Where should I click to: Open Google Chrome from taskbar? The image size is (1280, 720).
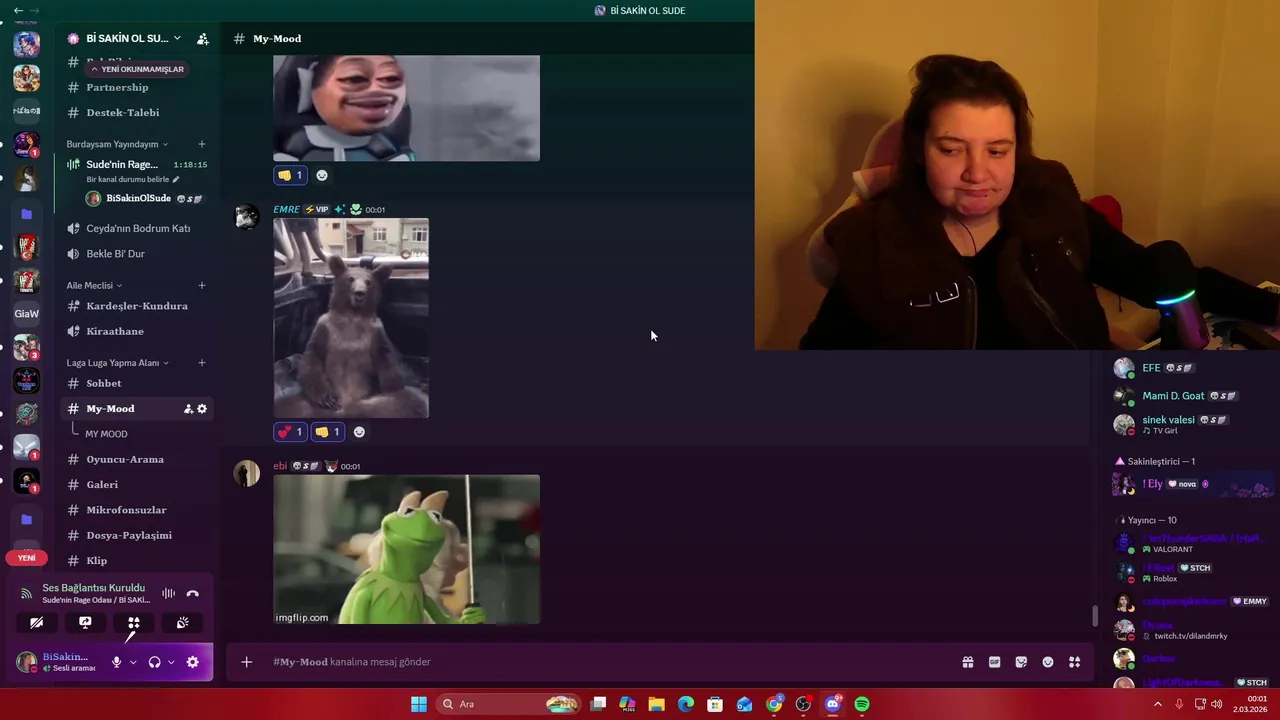[x=774, y=704]
